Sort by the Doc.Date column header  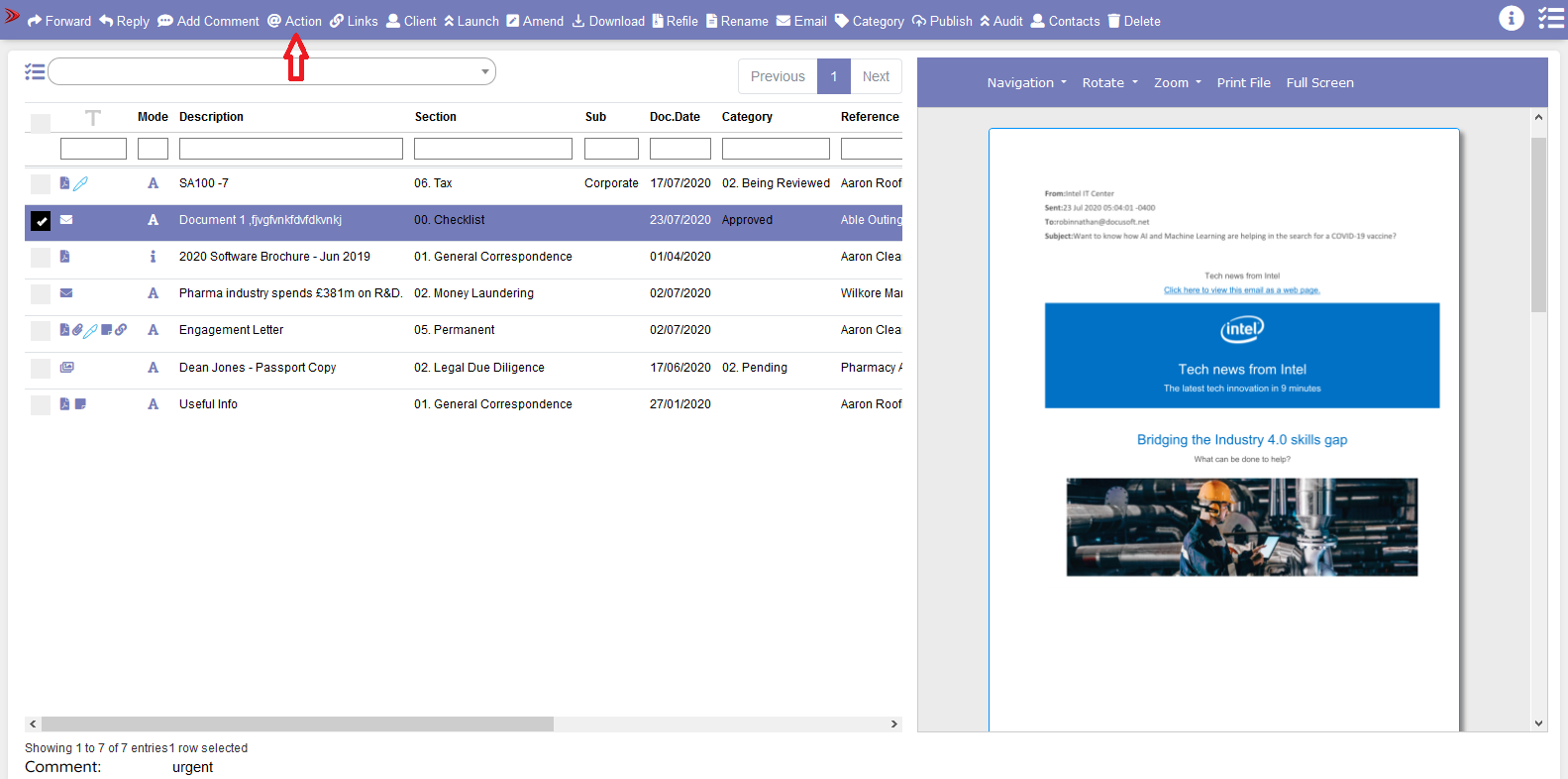tap(675, 117)
